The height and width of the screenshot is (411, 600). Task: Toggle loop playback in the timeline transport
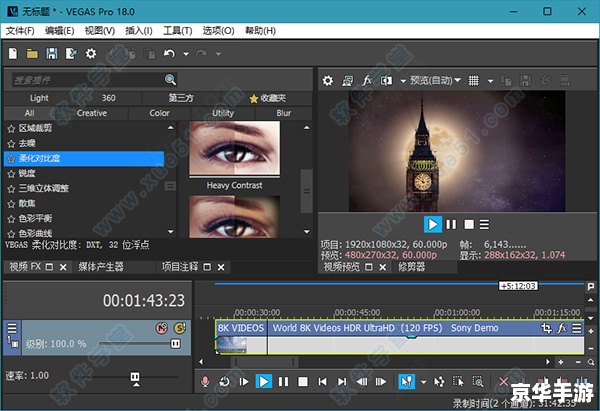tap(224, 382)
